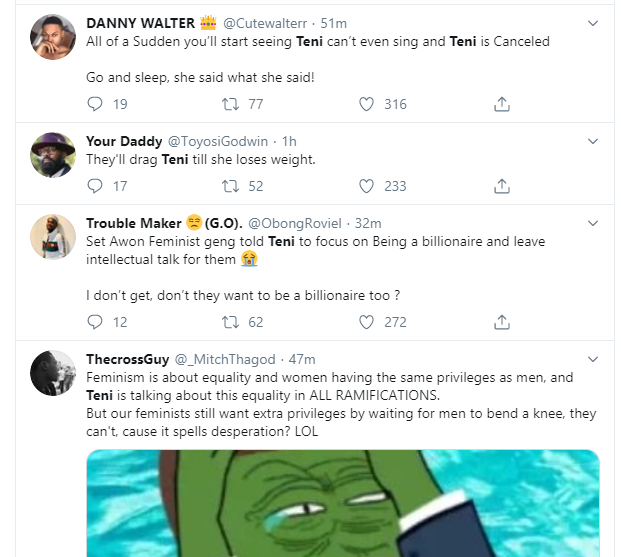Reply to Trouble Maker's tweet

click(x=96, y=322)
